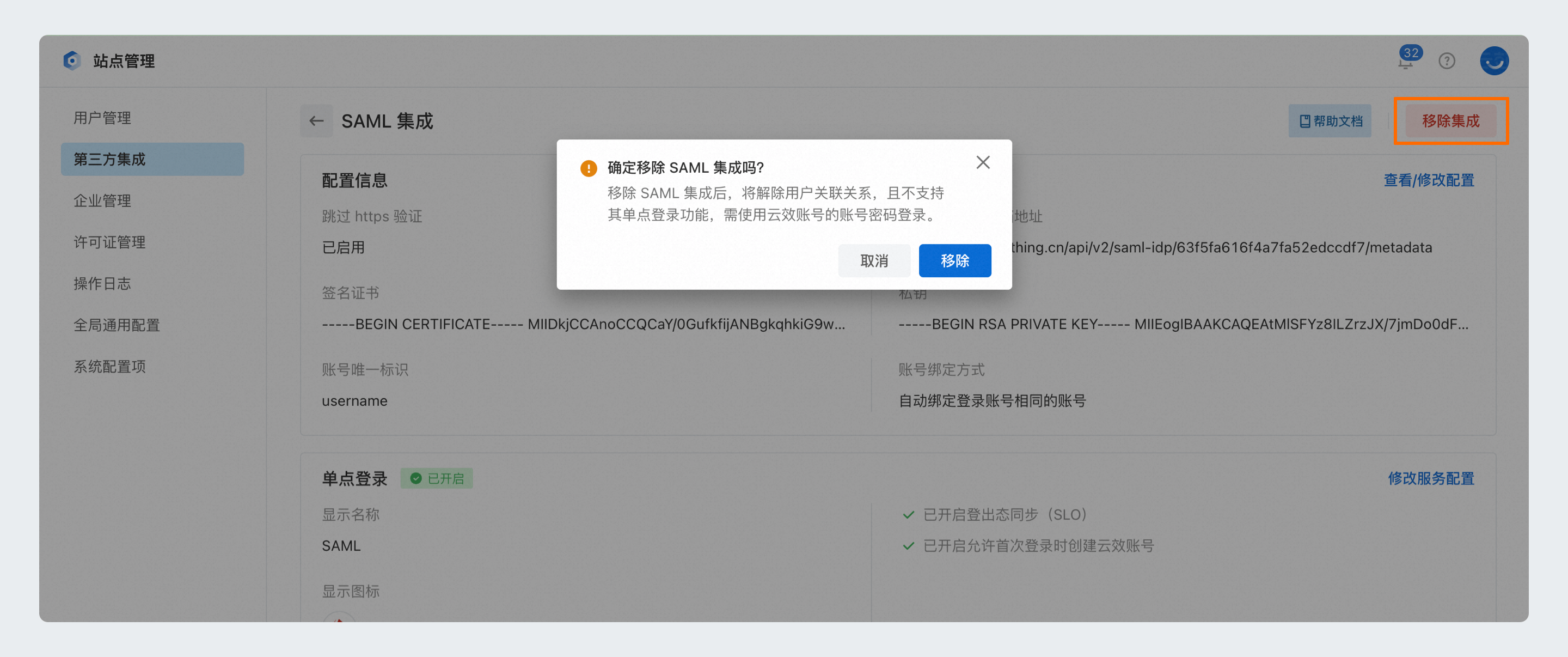Click the SAML 集成 page title
This screenshot has height=657, width=1568.
[387, 121]
